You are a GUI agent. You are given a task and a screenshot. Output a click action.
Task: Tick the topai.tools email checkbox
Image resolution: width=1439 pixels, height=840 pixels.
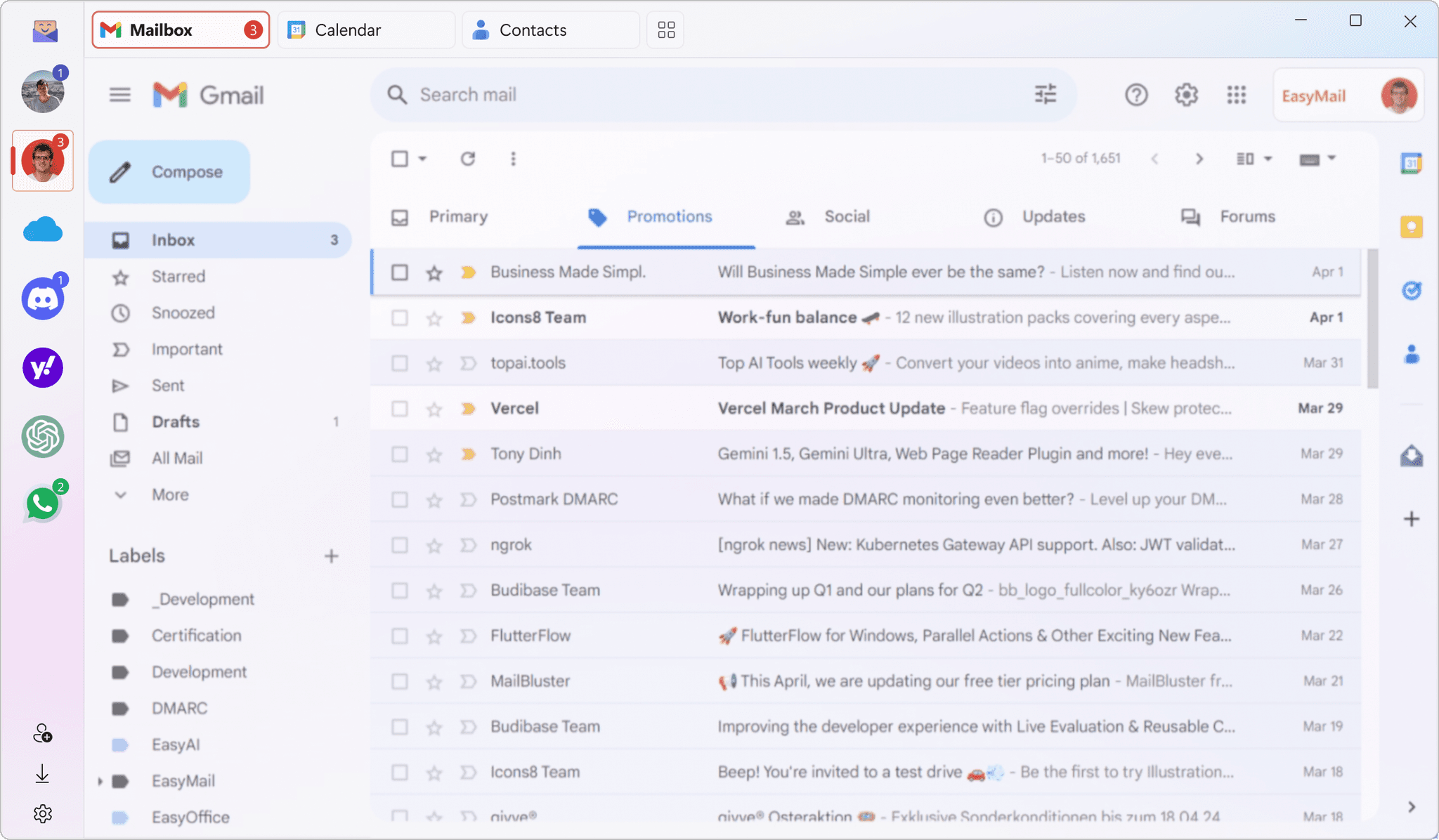tap(400, 363)
